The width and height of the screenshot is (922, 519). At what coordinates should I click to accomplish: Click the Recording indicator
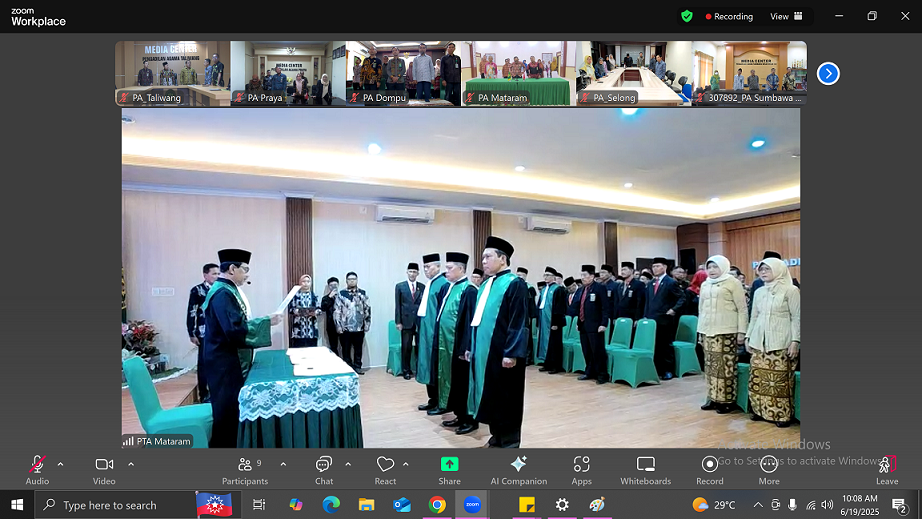[729, 16]
